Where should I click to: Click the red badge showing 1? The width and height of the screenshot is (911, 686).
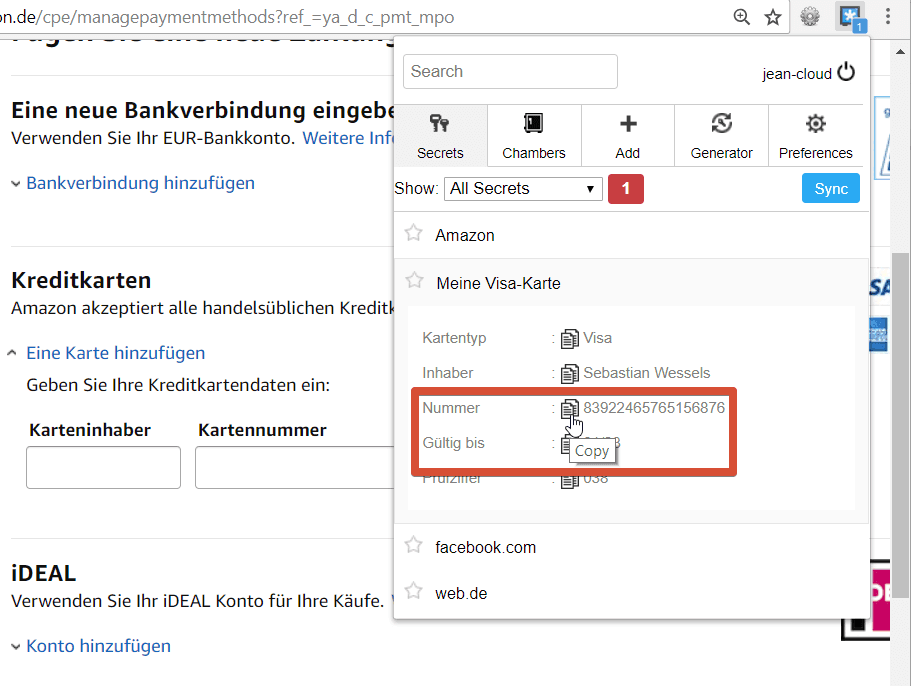tap(626, 189)
